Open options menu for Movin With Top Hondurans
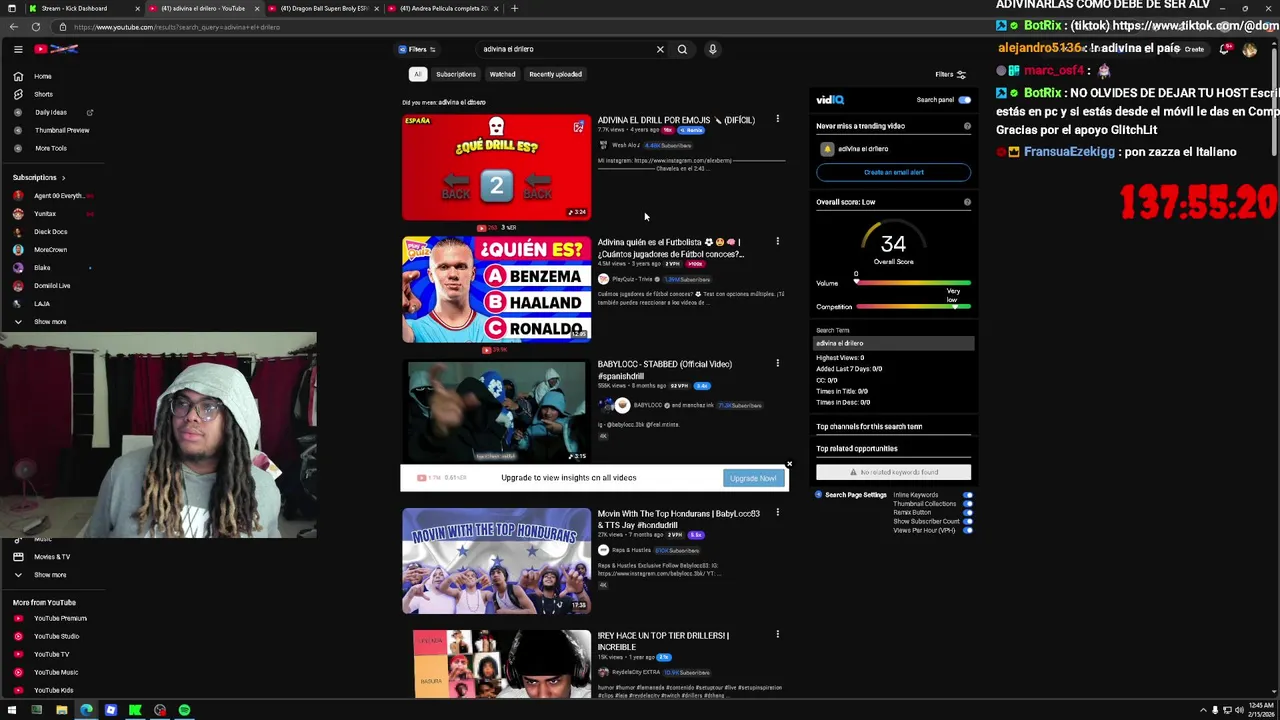The image size is (1280, 720). [777, 512]
